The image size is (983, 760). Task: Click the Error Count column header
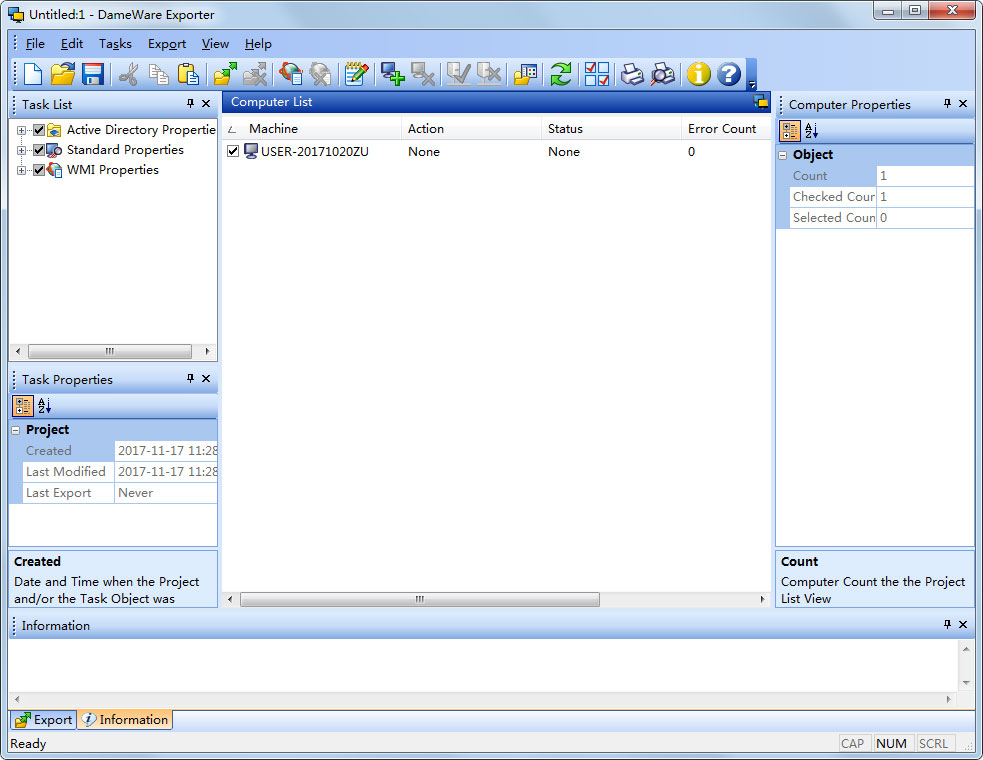(x=721, y=129)
